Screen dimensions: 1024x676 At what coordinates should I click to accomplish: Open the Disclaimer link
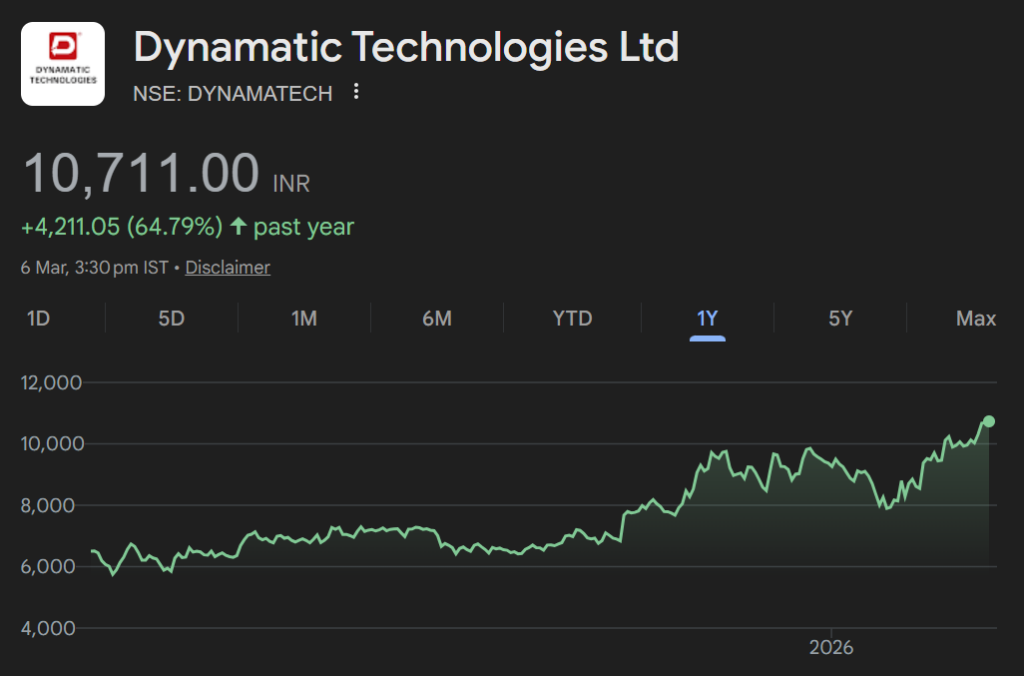227,267
